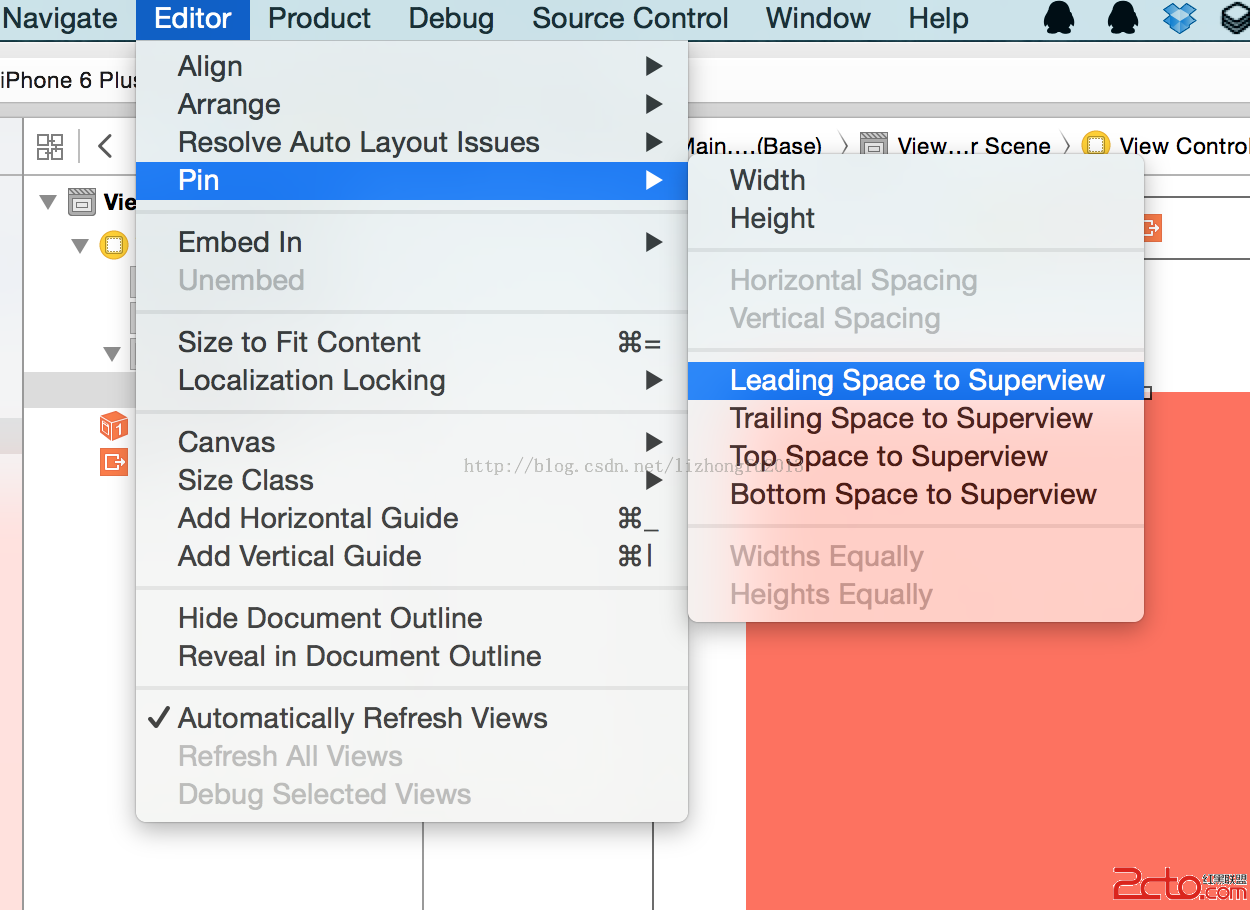1250x910 pixels.
Task: Click View…r Scene in the breadcrumb path
Action: 973,146
